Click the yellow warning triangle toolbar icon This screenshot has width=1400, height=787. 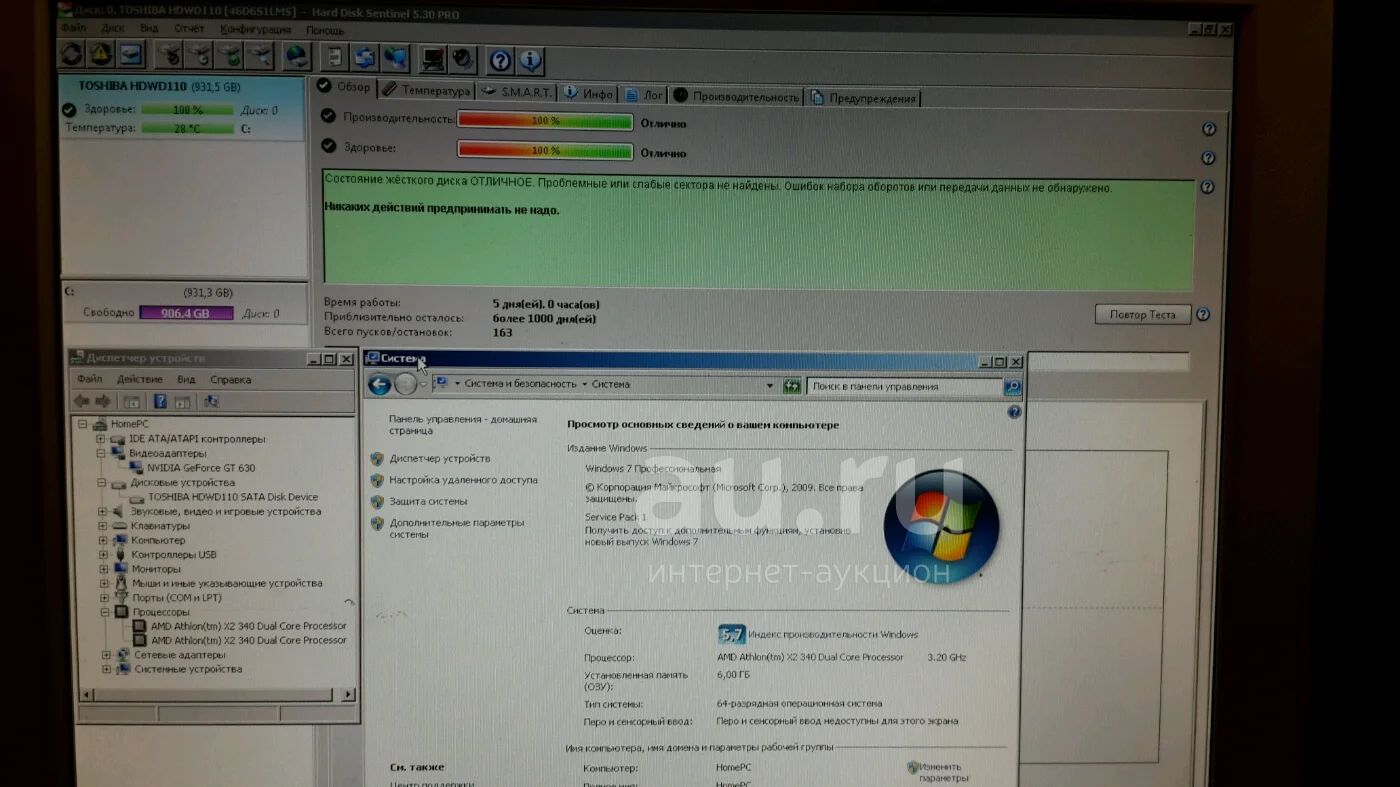(x=101, y=55)
